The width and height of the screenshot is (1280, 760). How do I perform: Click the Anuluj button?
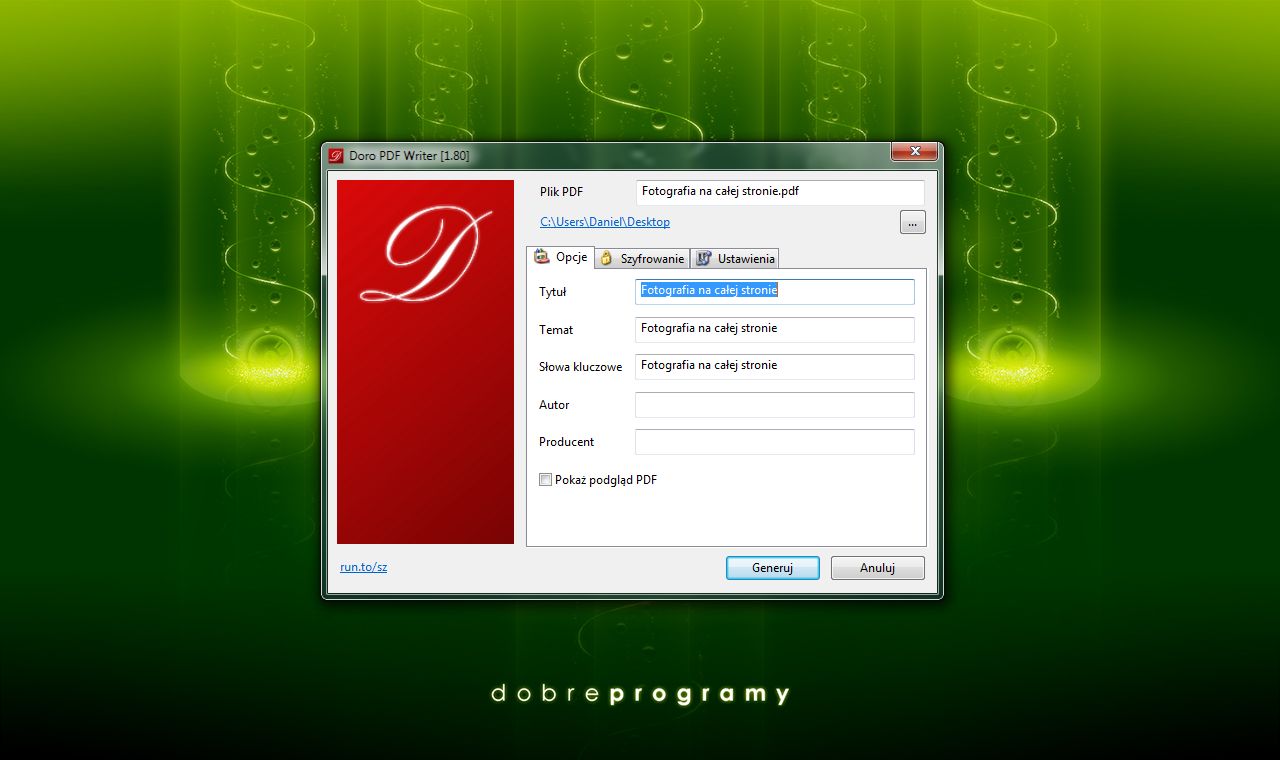tap(877, 568)
